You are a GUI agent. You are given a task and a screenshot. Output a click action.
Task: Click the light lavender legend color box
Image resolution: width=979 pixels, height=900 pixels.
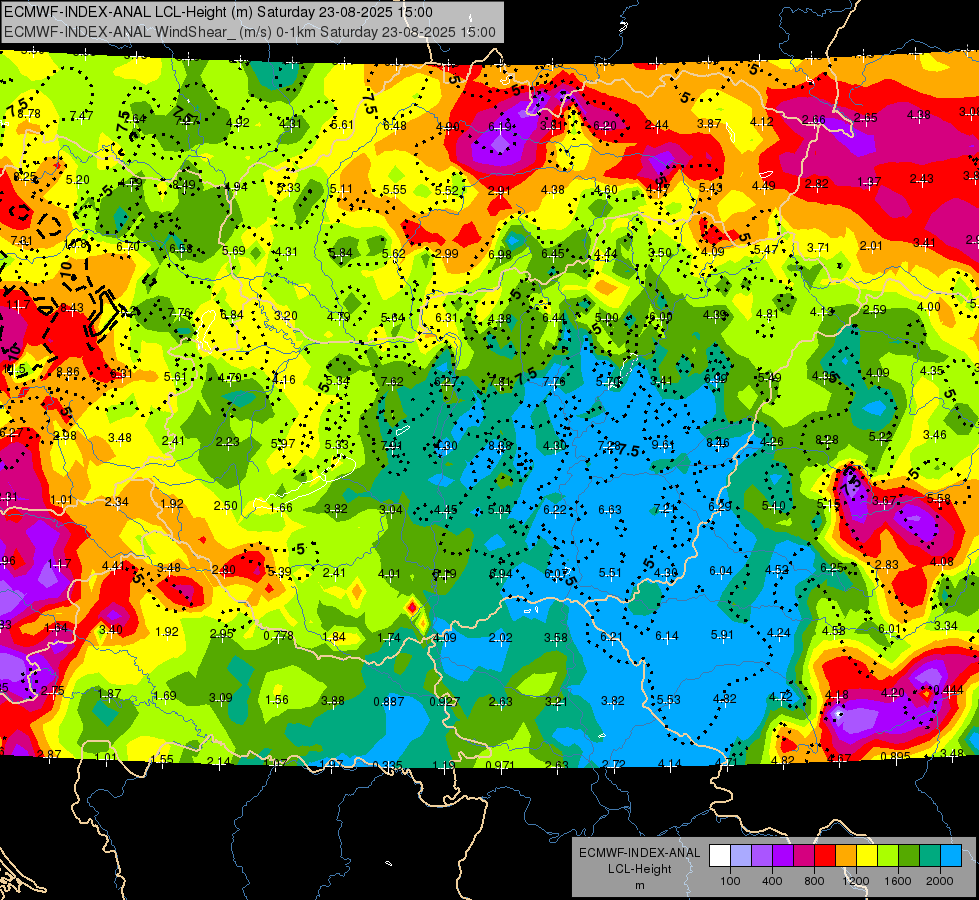point(741,856)
